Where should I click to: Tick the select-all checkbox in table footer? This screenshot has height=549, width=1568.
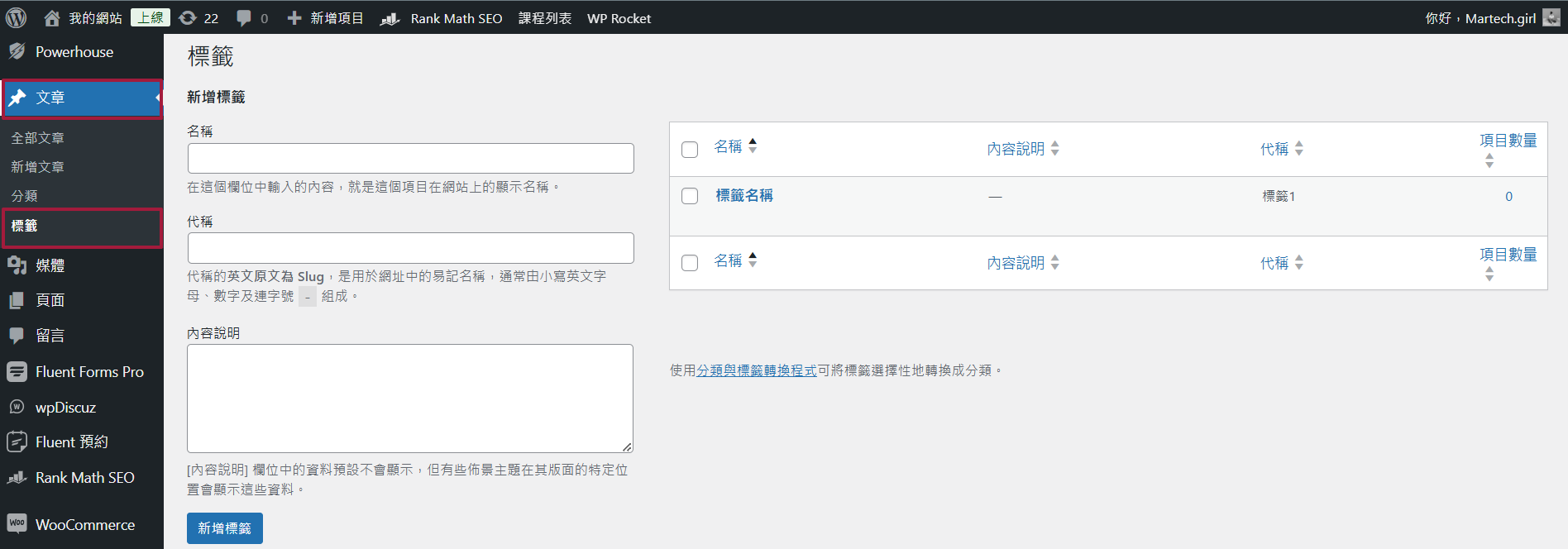(690, 263)
